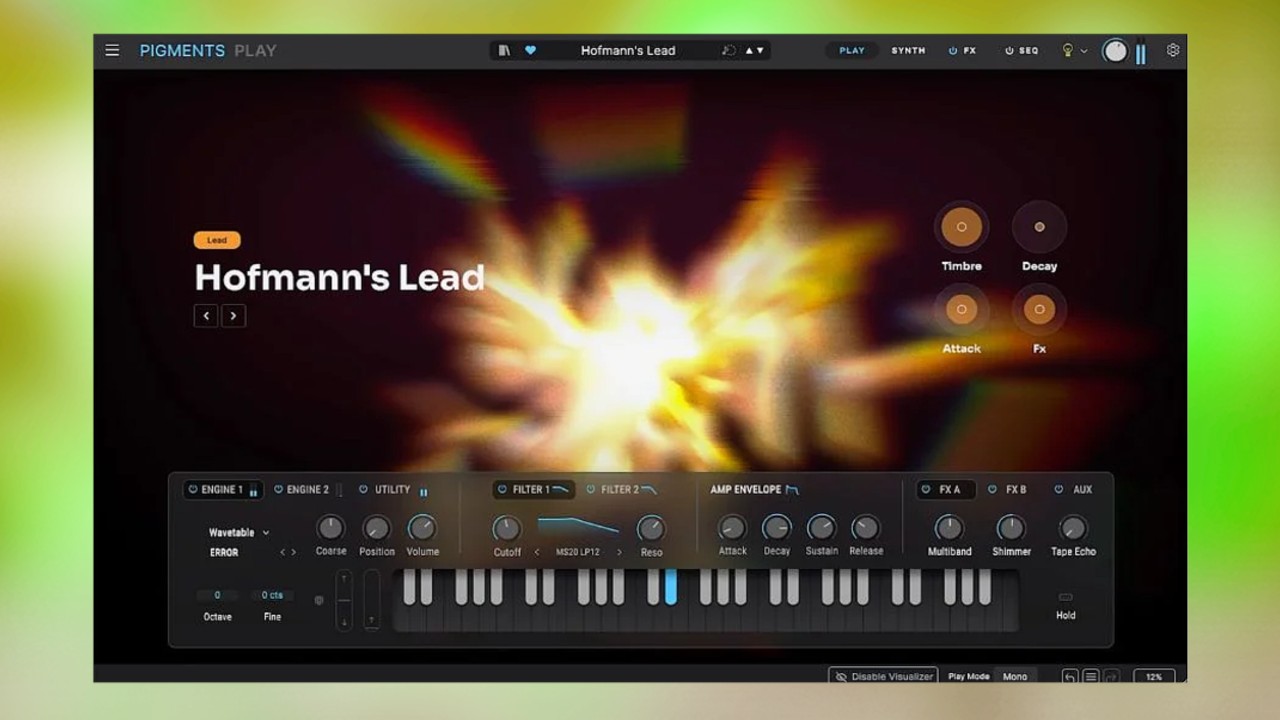Open the Wavetable engine type dropdown

(239, 533)
